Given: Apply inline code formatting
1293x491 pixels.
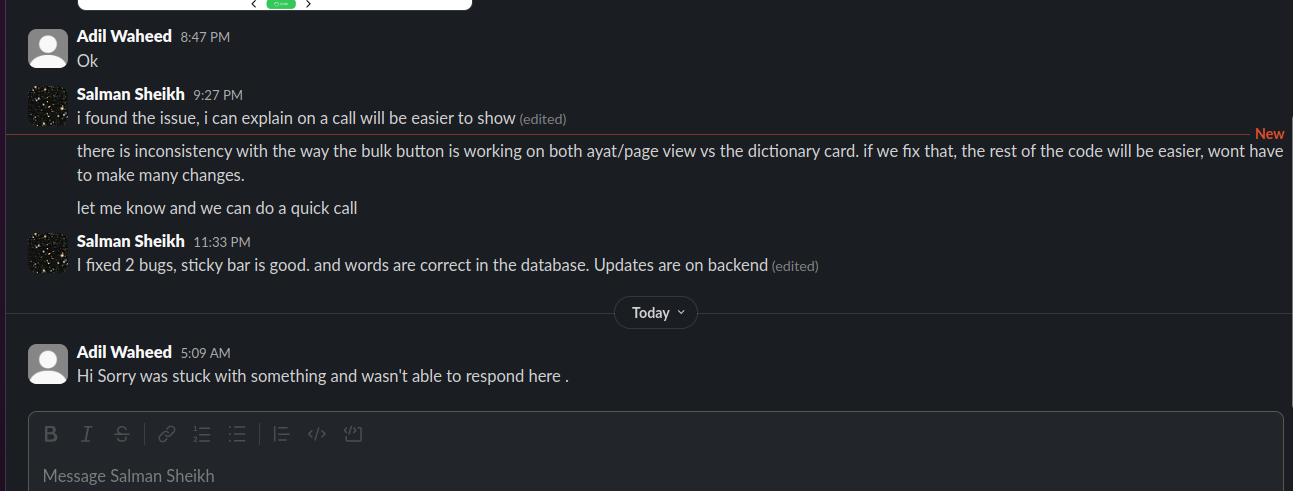Looking at the screenshot, I should coord(317,434).
